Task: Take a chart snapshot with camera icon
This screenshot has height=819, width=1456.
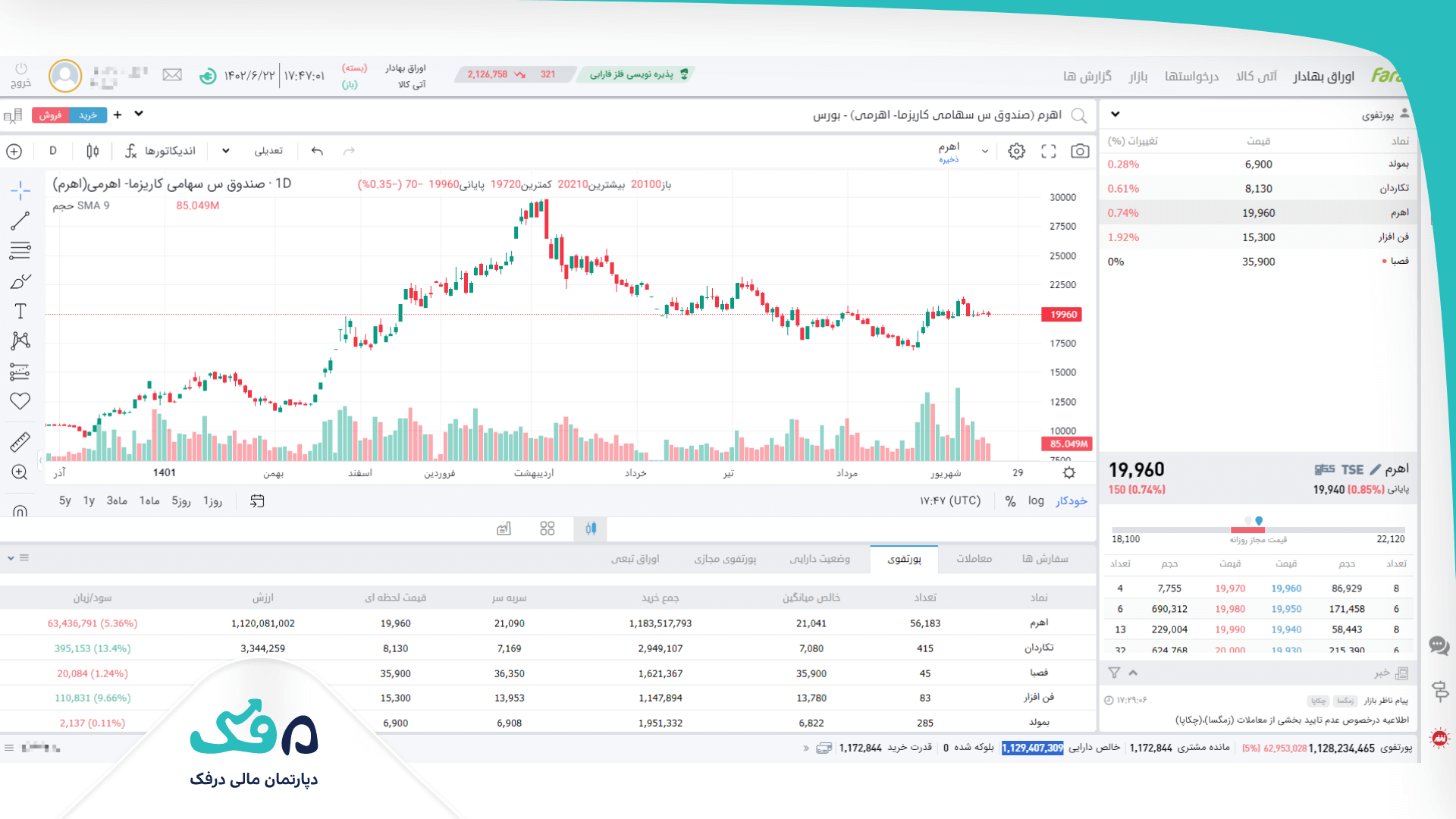Action: click(1080, 151)
